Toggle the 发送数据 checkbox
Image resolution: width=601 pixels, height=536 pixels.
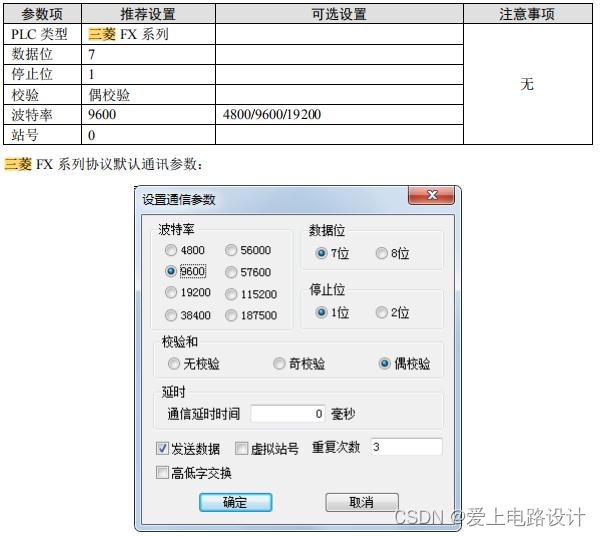162,448
